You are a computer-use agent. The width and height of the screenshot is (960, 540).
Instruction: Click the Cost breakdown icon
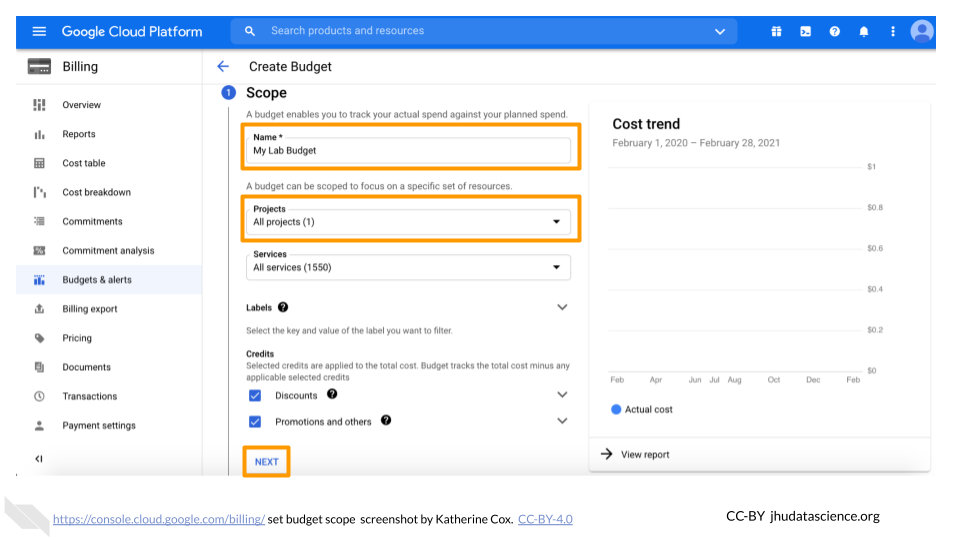(x=39, y=192)
